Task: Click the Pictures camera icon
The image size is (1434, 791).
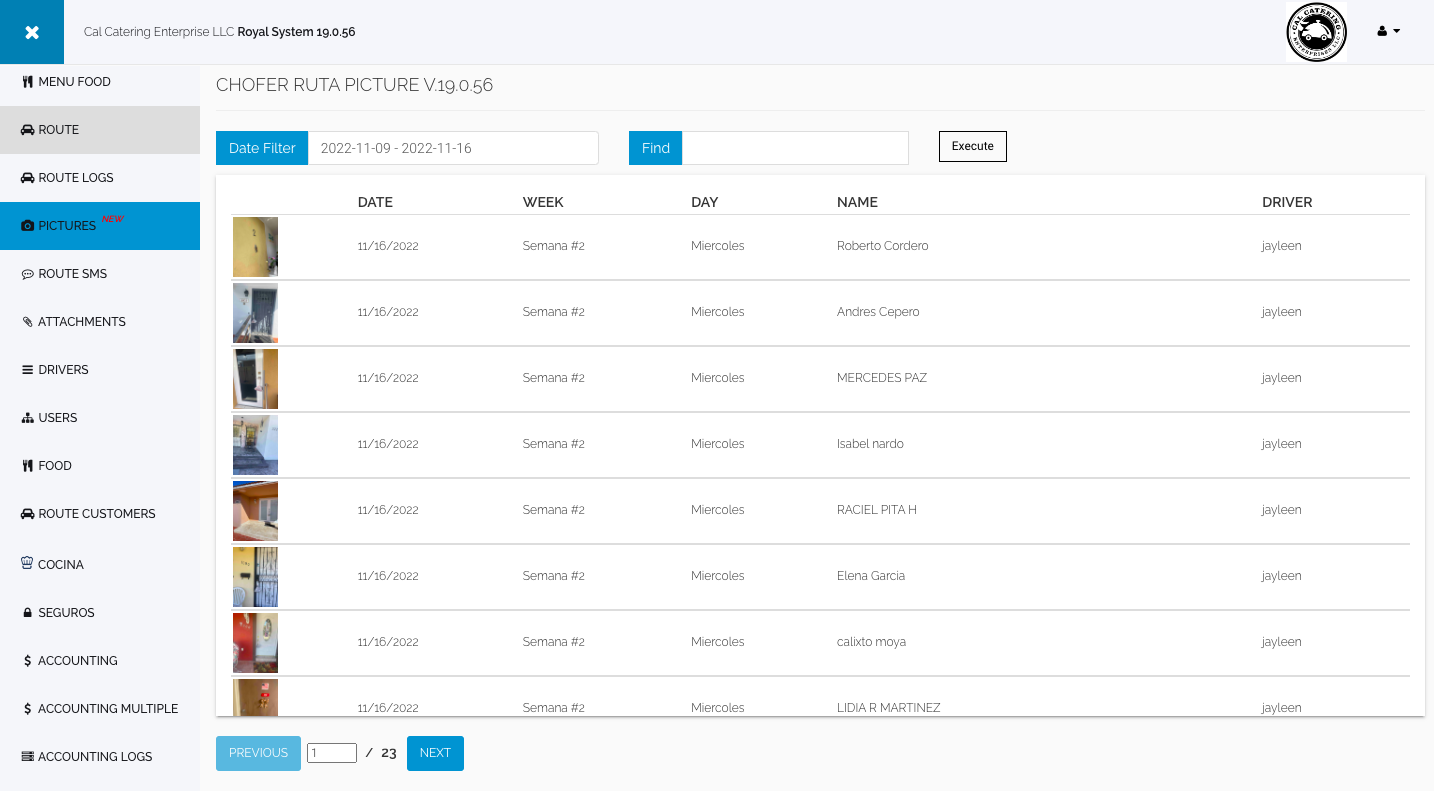Action: point(27,226)
